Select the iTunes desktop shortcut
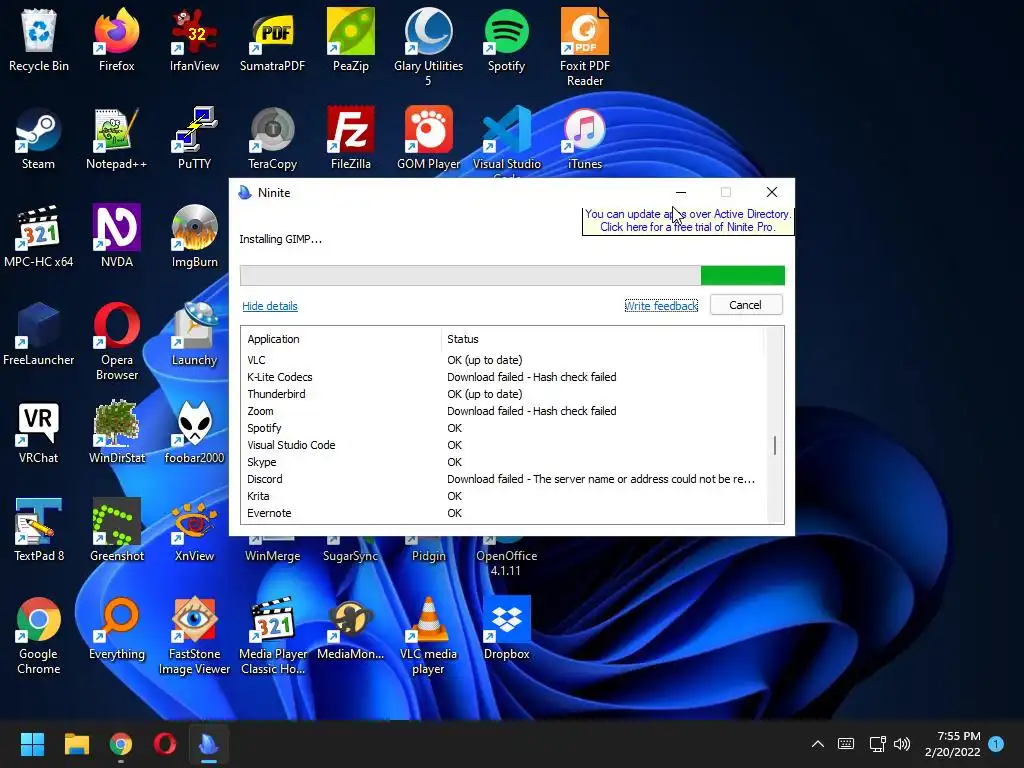 pyautogui.click(x=584, y=138)
